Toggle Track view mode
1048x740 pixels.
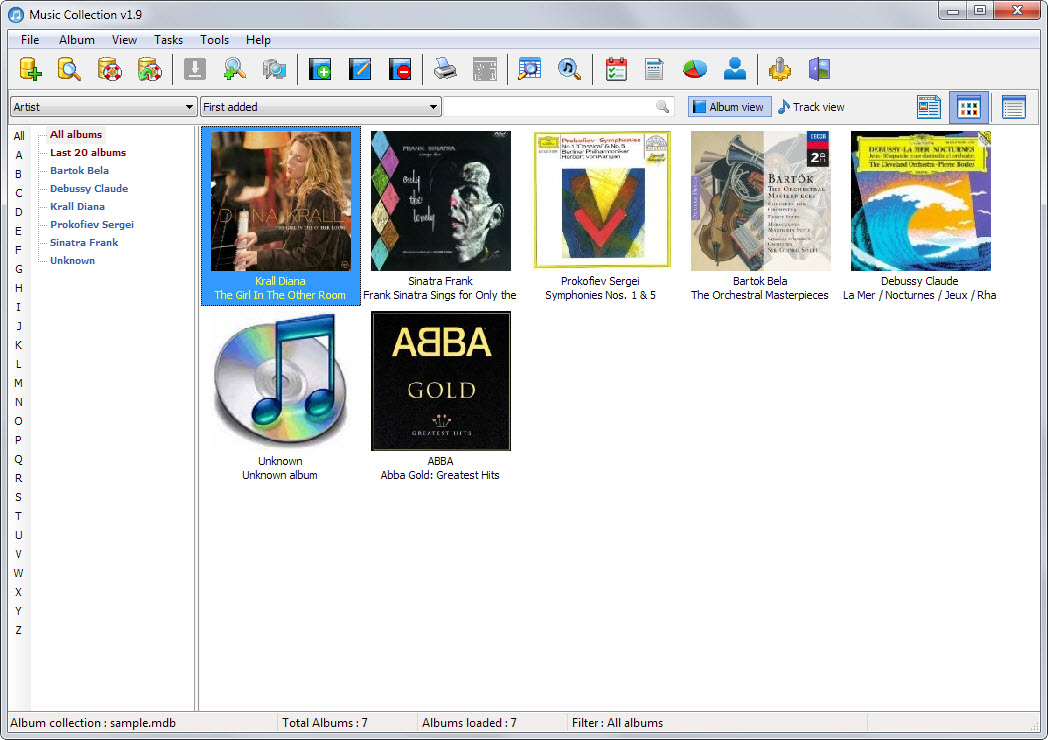pos(811,107)
